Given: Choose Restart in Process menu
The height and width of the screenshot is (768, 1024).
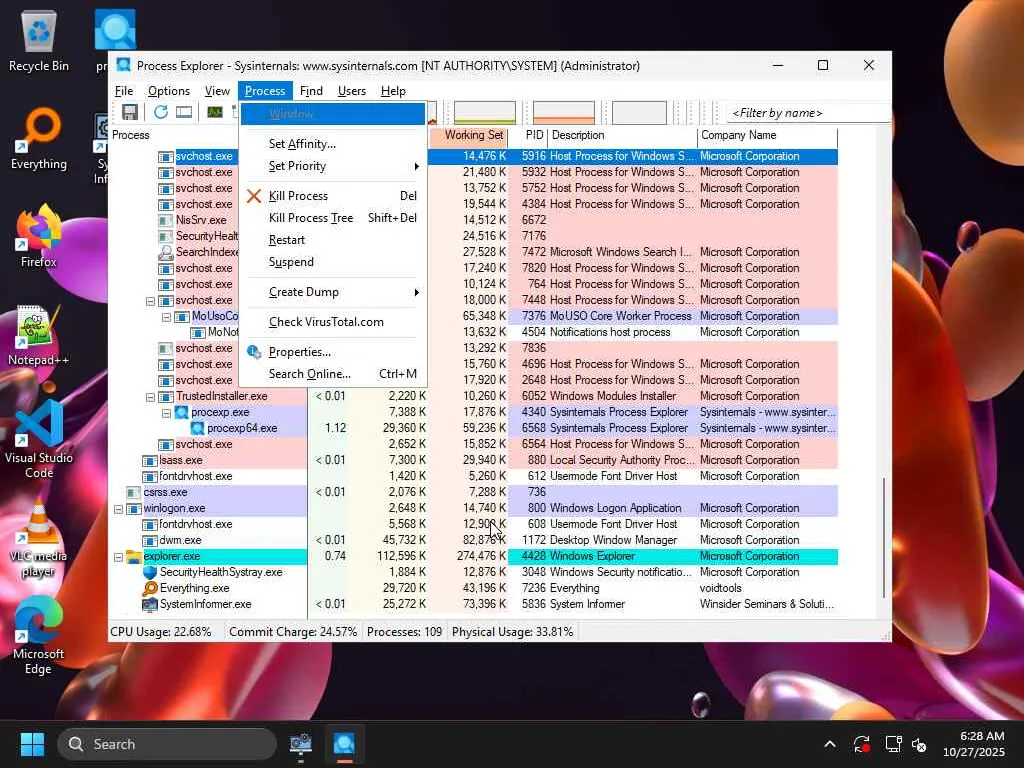Looking at the screenshot, I should [x=333, y=240].
